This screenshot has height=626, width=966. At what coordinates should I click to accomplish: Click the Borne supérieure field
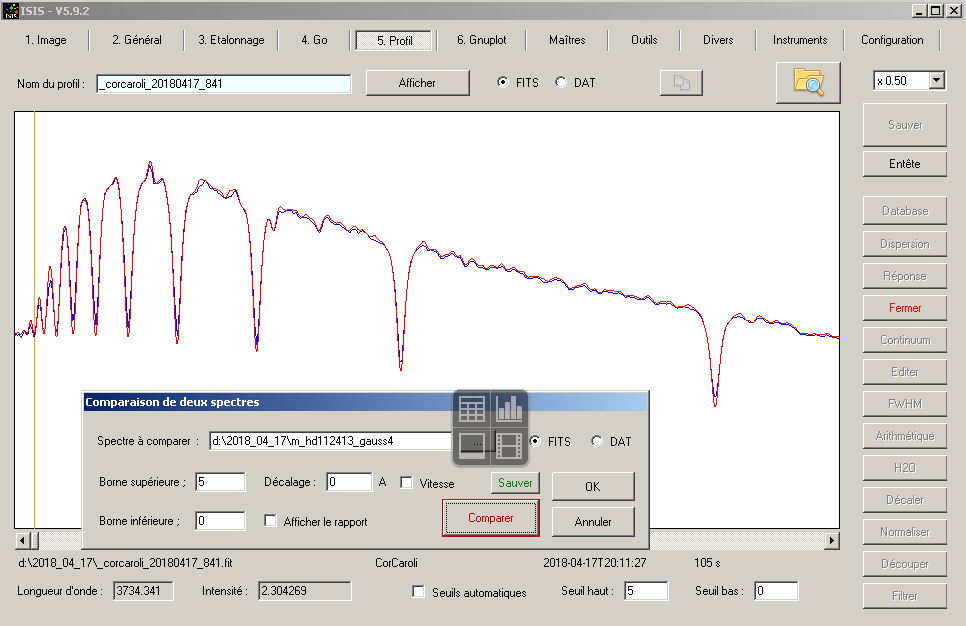click(220, 482)
